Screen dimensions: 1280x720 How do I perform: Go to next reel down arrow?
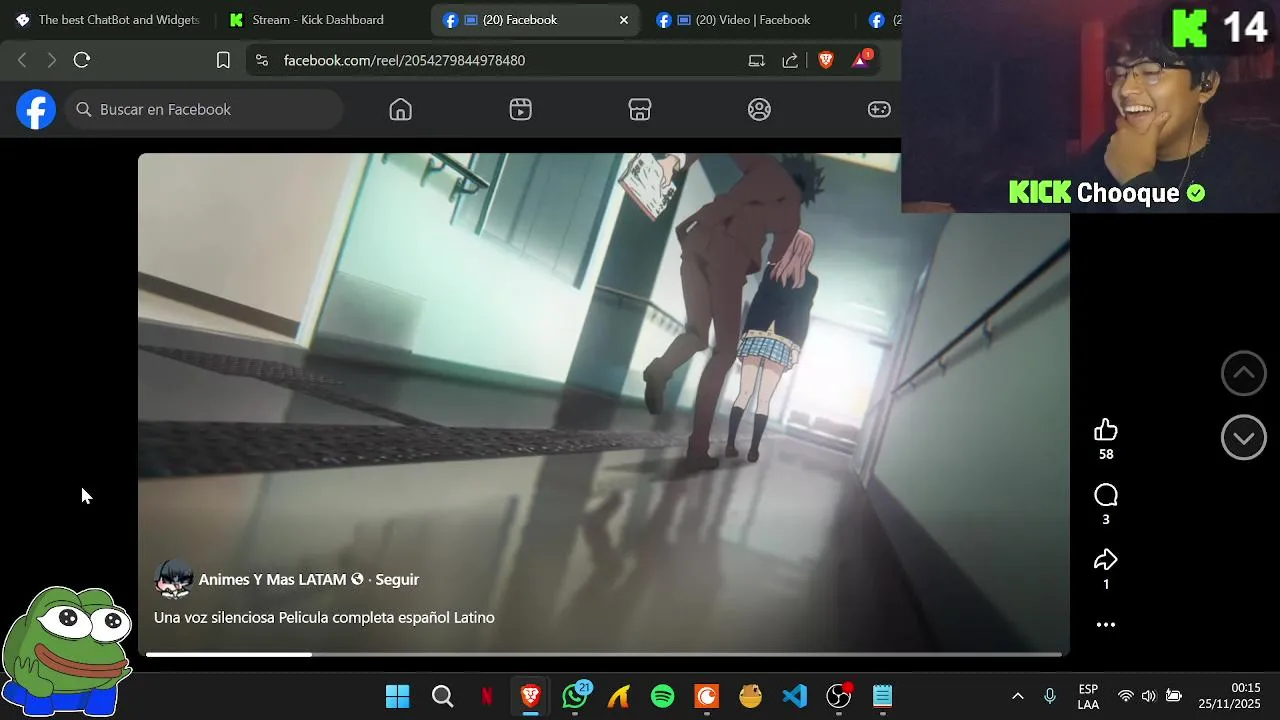(1244, 437)
